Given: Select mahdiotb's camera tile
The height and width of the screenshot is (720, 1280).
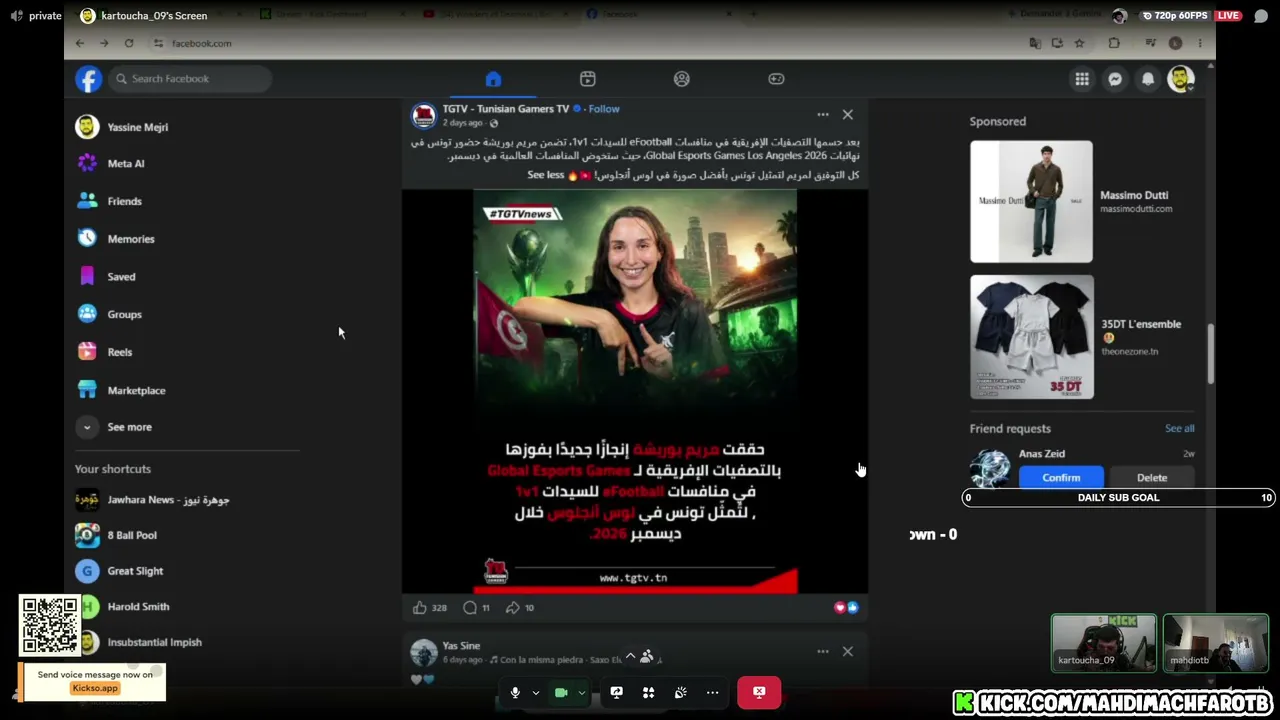Looking at the screenshot, I should [1216, 641].
